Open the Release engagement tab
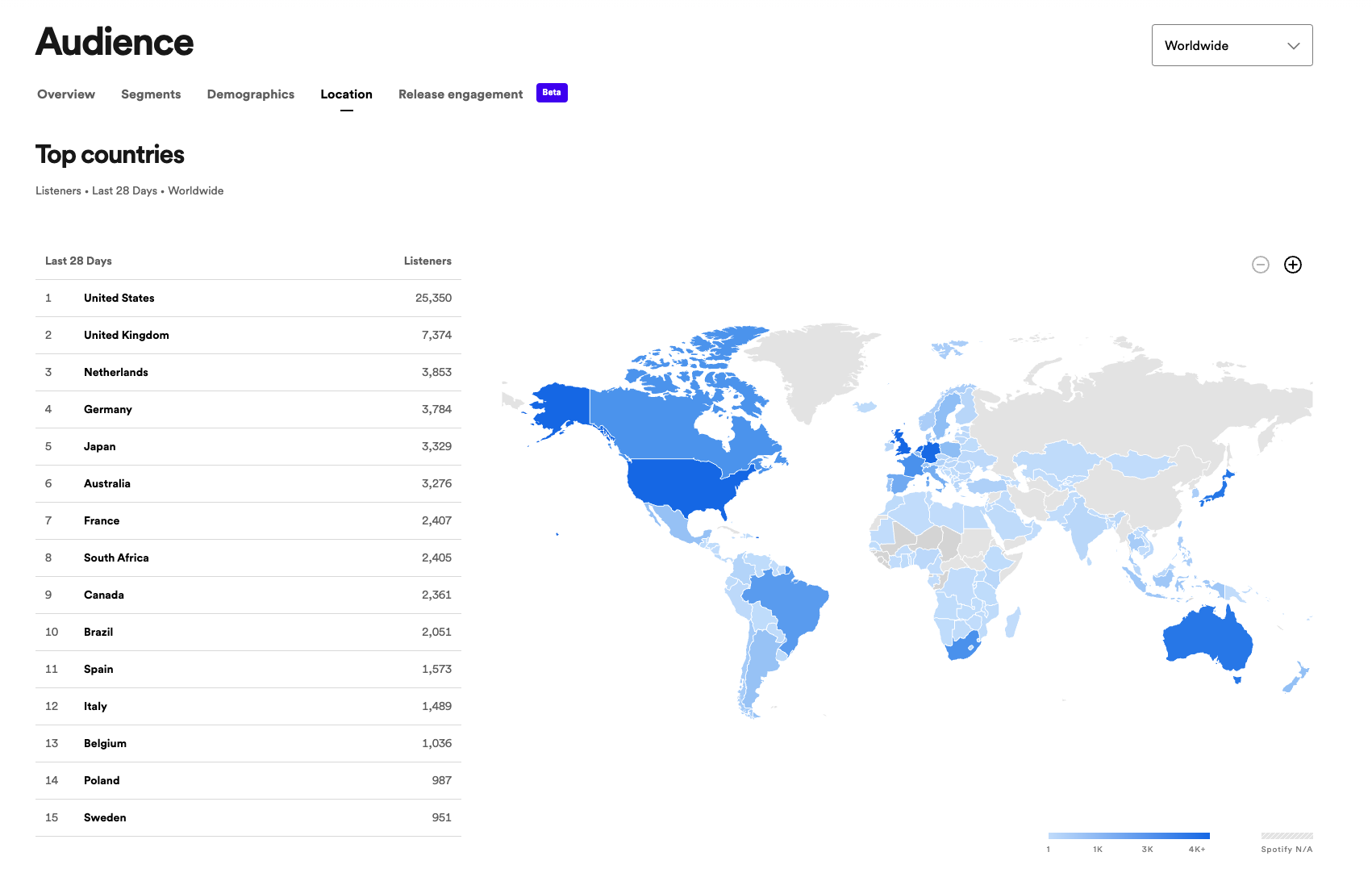 [460, 94]
